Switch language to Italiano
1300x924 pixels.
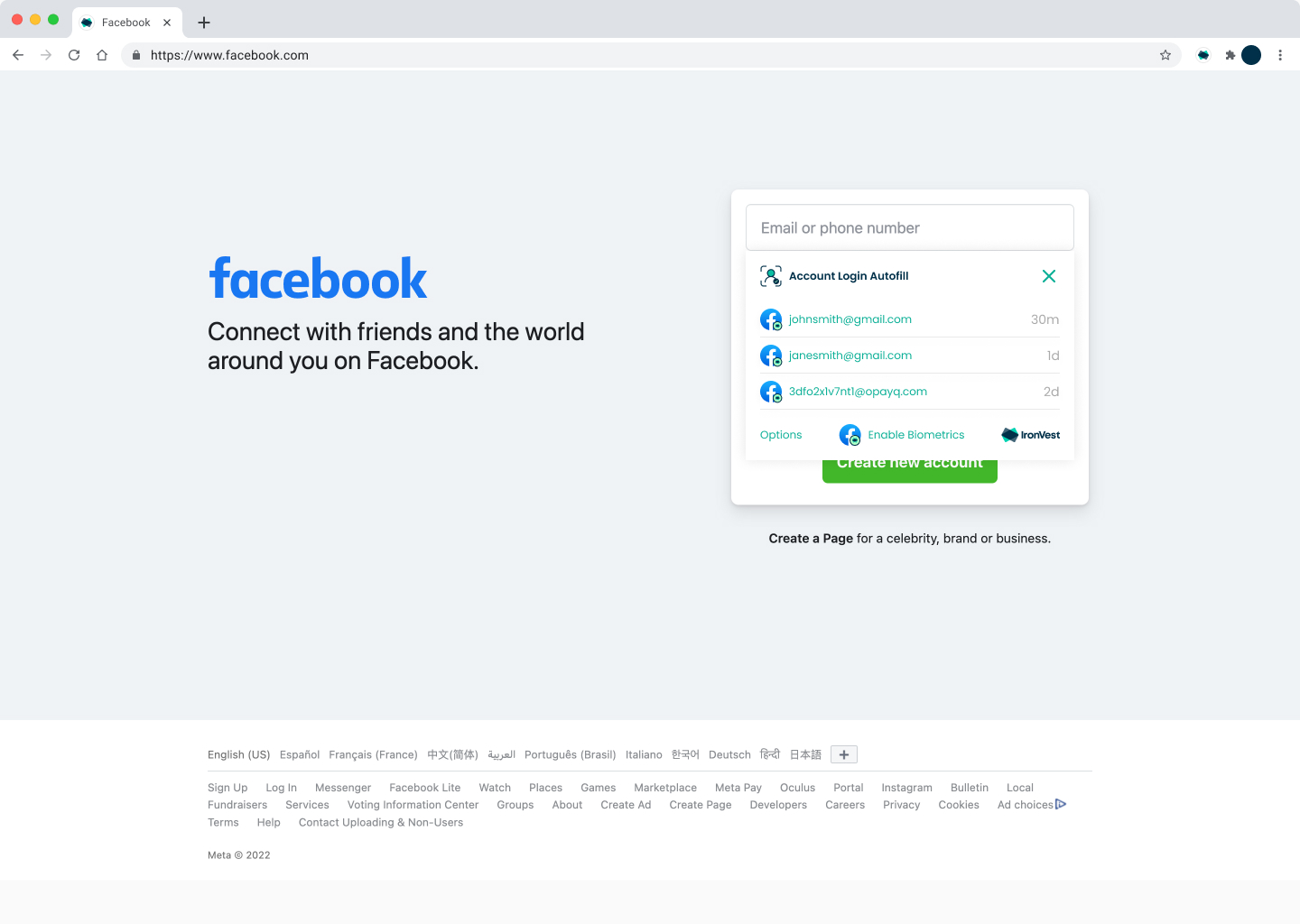(644, 754)
